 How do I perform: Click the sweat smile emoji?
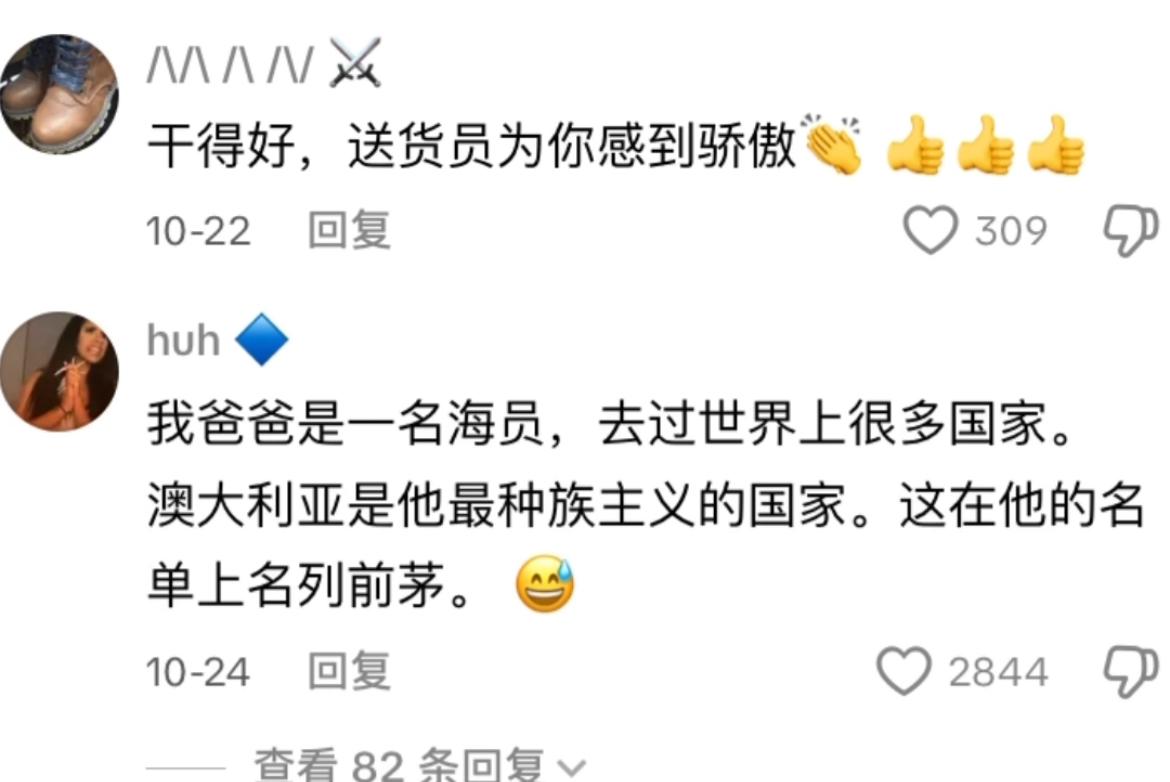(x=545, y=584)
